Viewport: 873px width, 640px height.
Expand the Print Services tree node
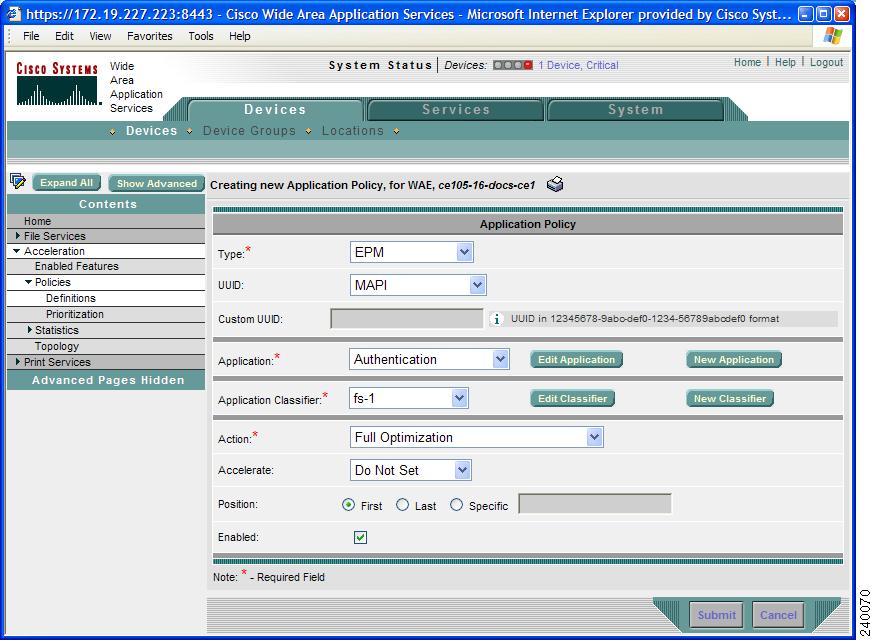18,362
